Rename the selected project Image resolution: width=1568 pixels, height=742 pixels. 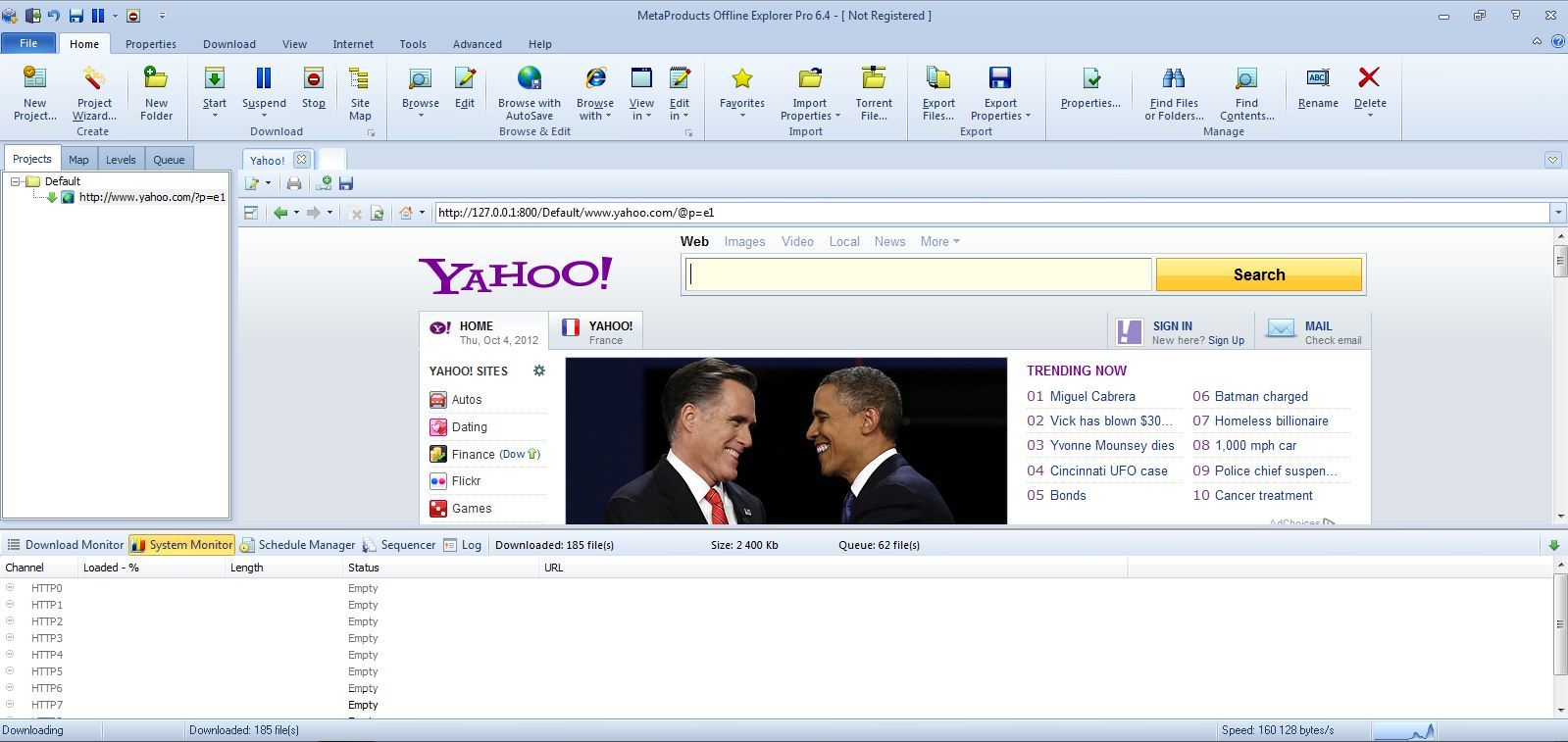[1318, 86]
